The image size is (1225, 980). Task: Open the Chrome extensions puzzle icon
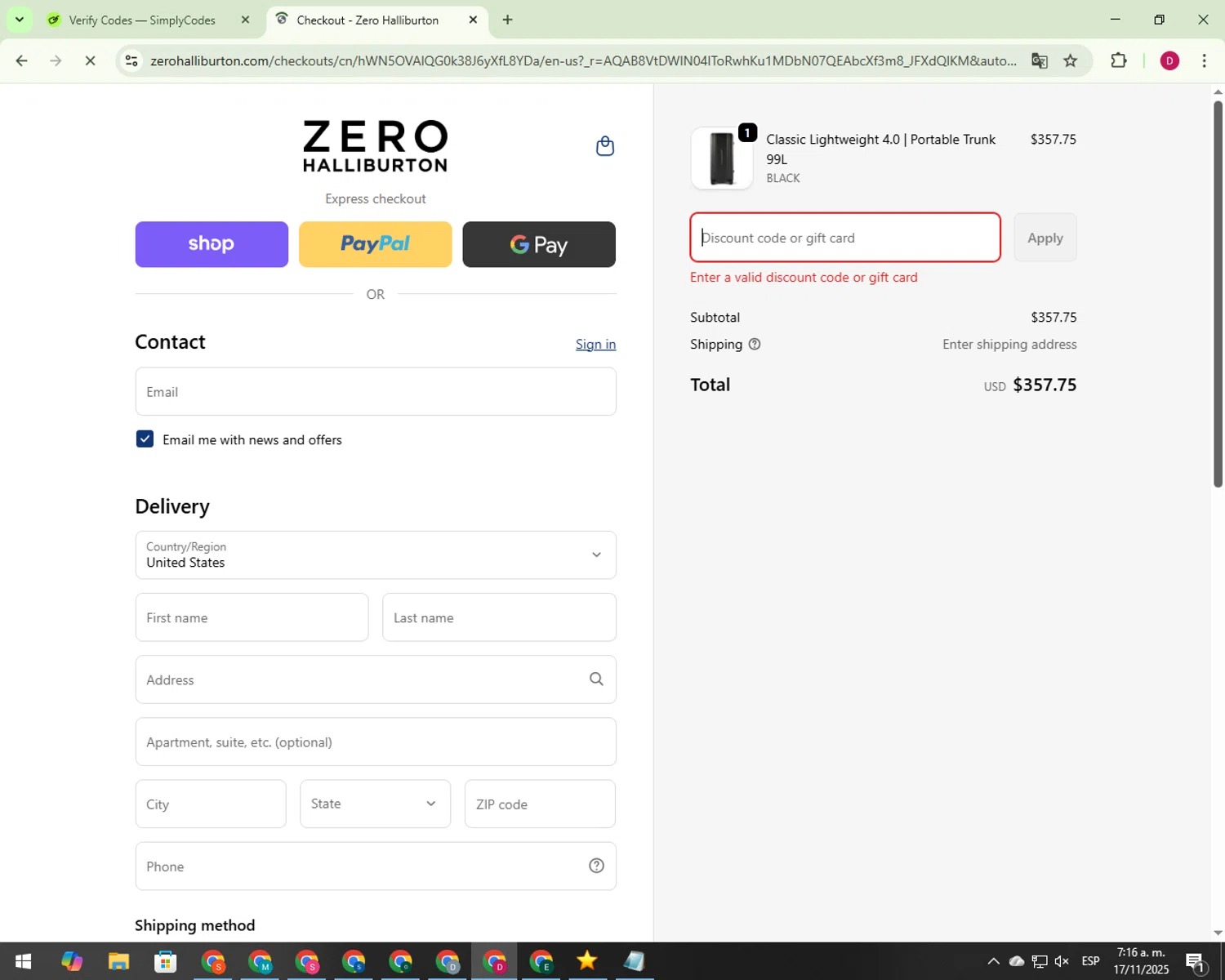point(1119,60)
